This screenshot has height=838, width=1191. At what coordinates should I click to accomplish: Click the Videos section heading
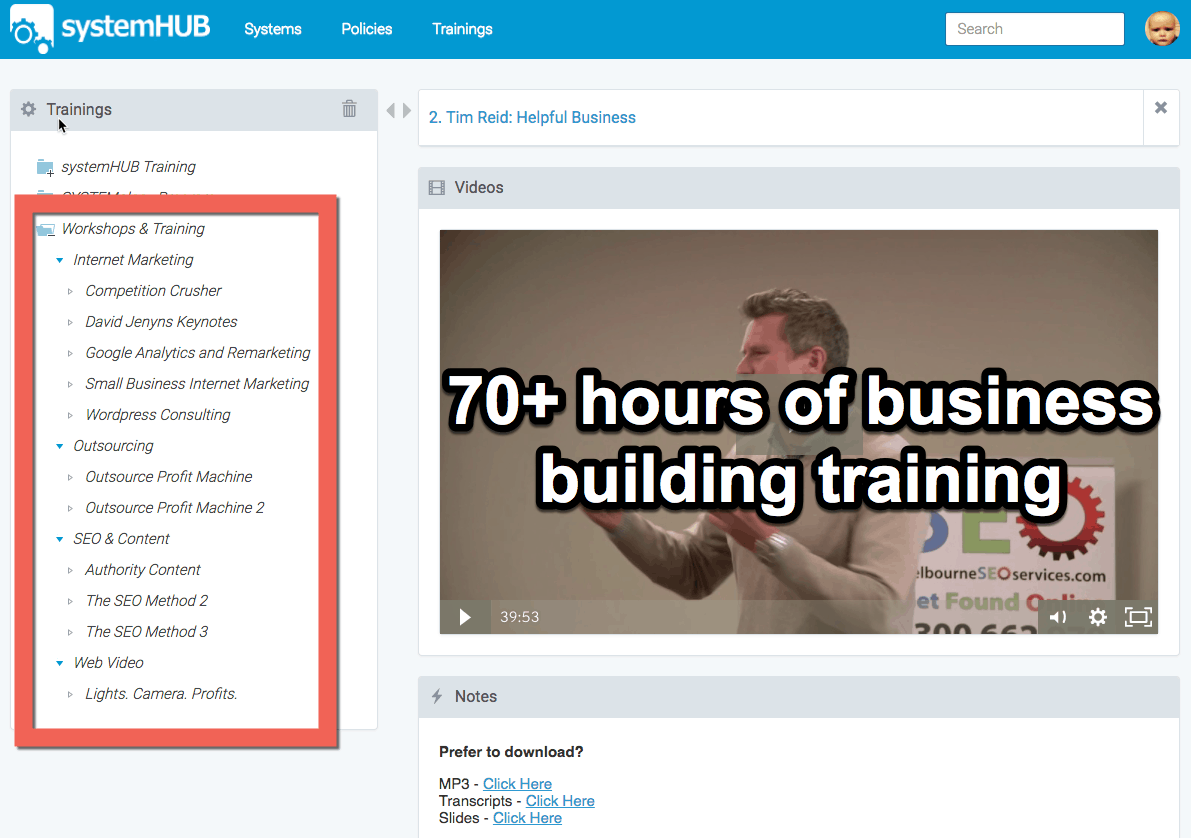479,188
